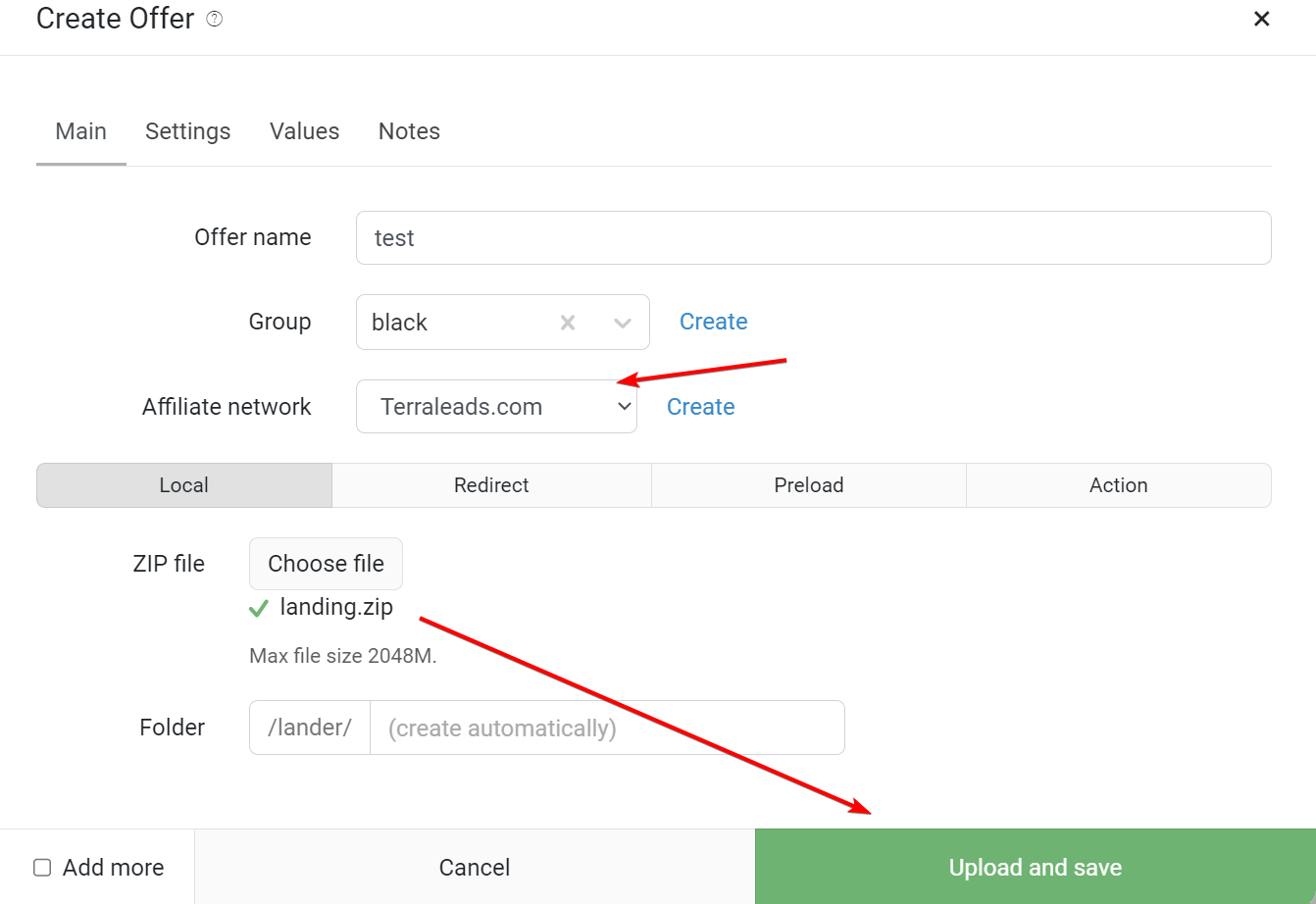Screen dimensions: 1316x904
Task: Select the Preload offer type
Action: pyautogui.click(x=809, y=485)
